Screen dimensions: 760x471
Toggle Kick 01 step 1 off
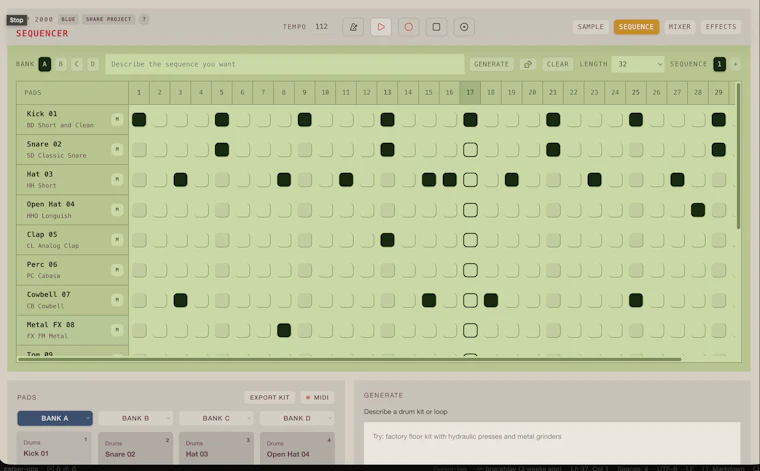click(x=139, y=120)
